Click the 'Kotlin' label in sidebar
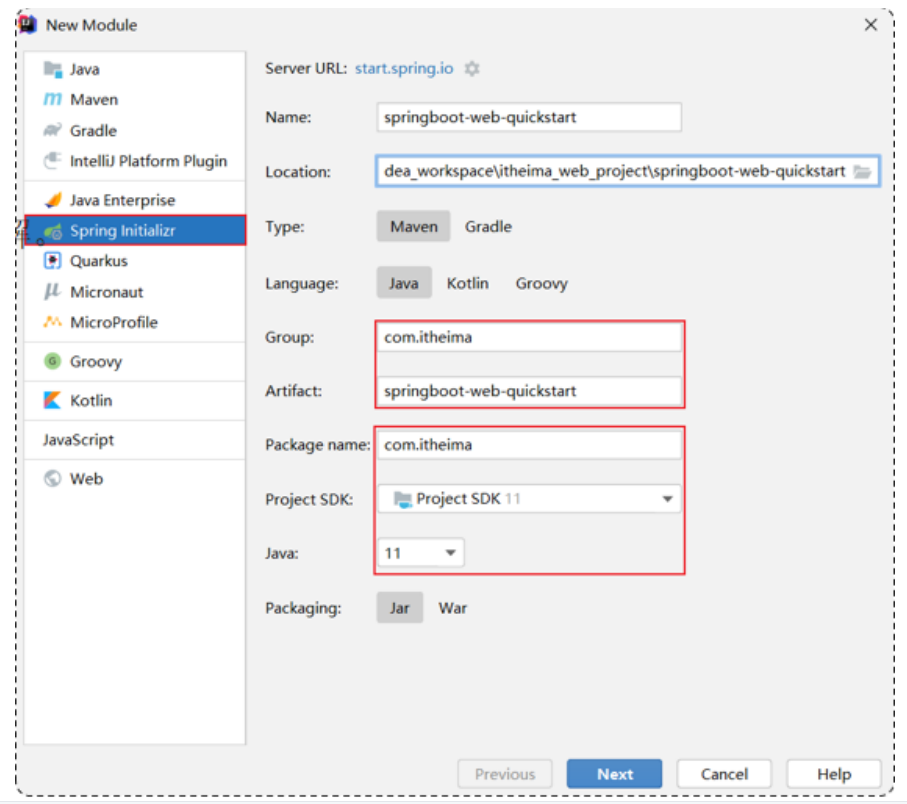 pos(91,400)
